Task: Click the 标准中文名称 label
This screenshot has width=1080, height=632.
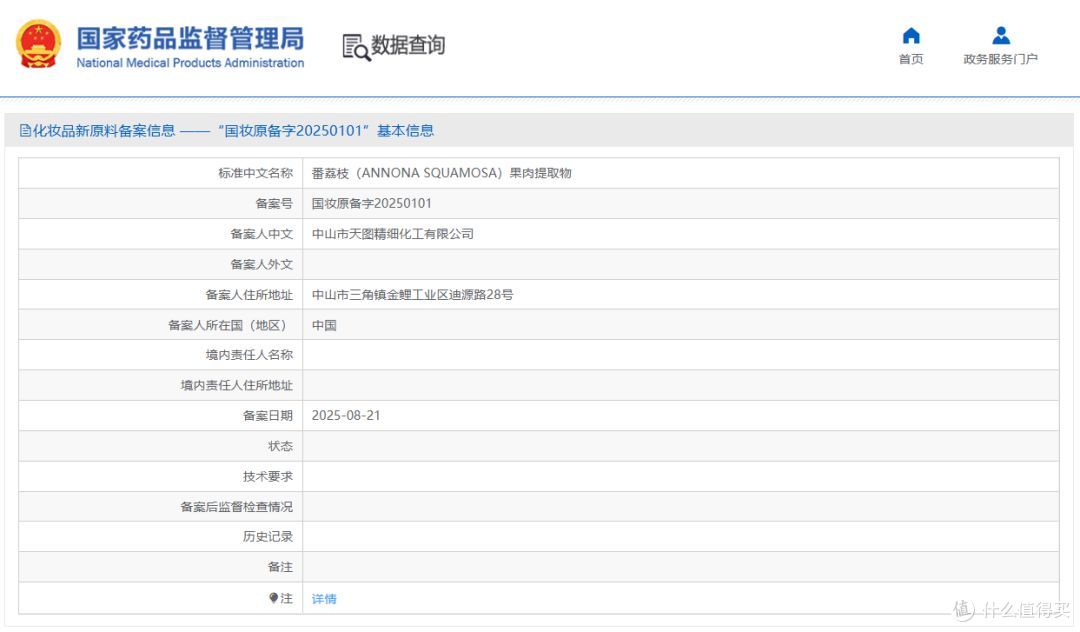Action: point(256,173)
